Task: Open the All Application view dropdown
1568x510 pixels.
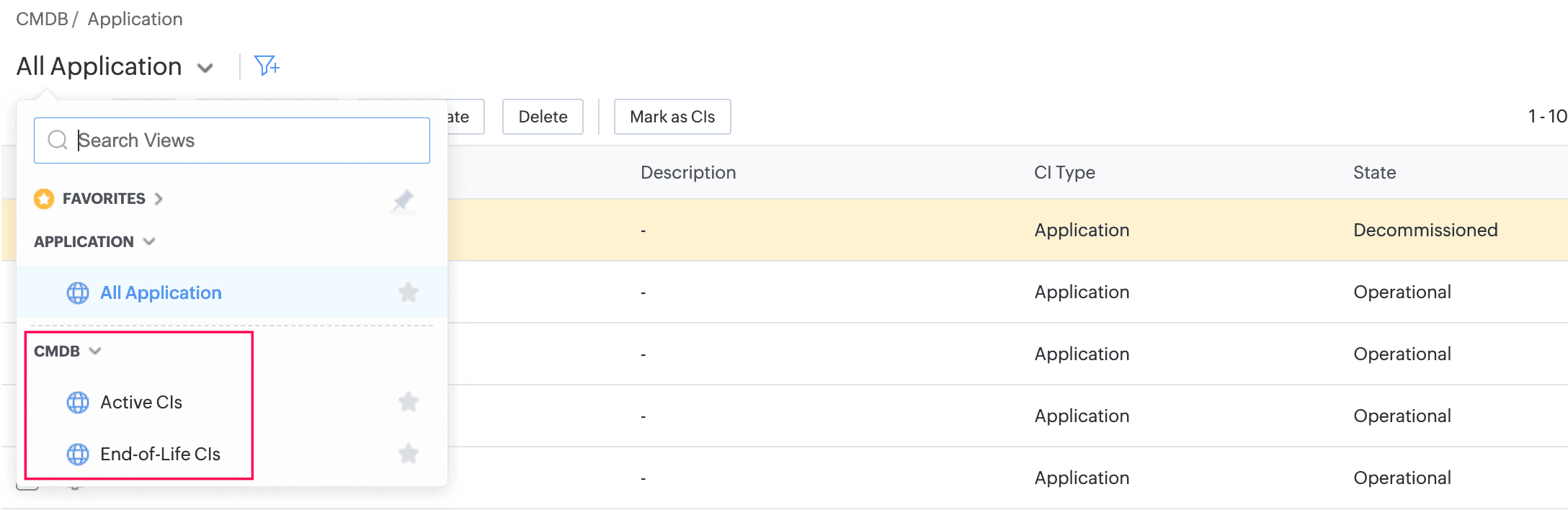Action: pyautogui.click(x=205, y=68)
